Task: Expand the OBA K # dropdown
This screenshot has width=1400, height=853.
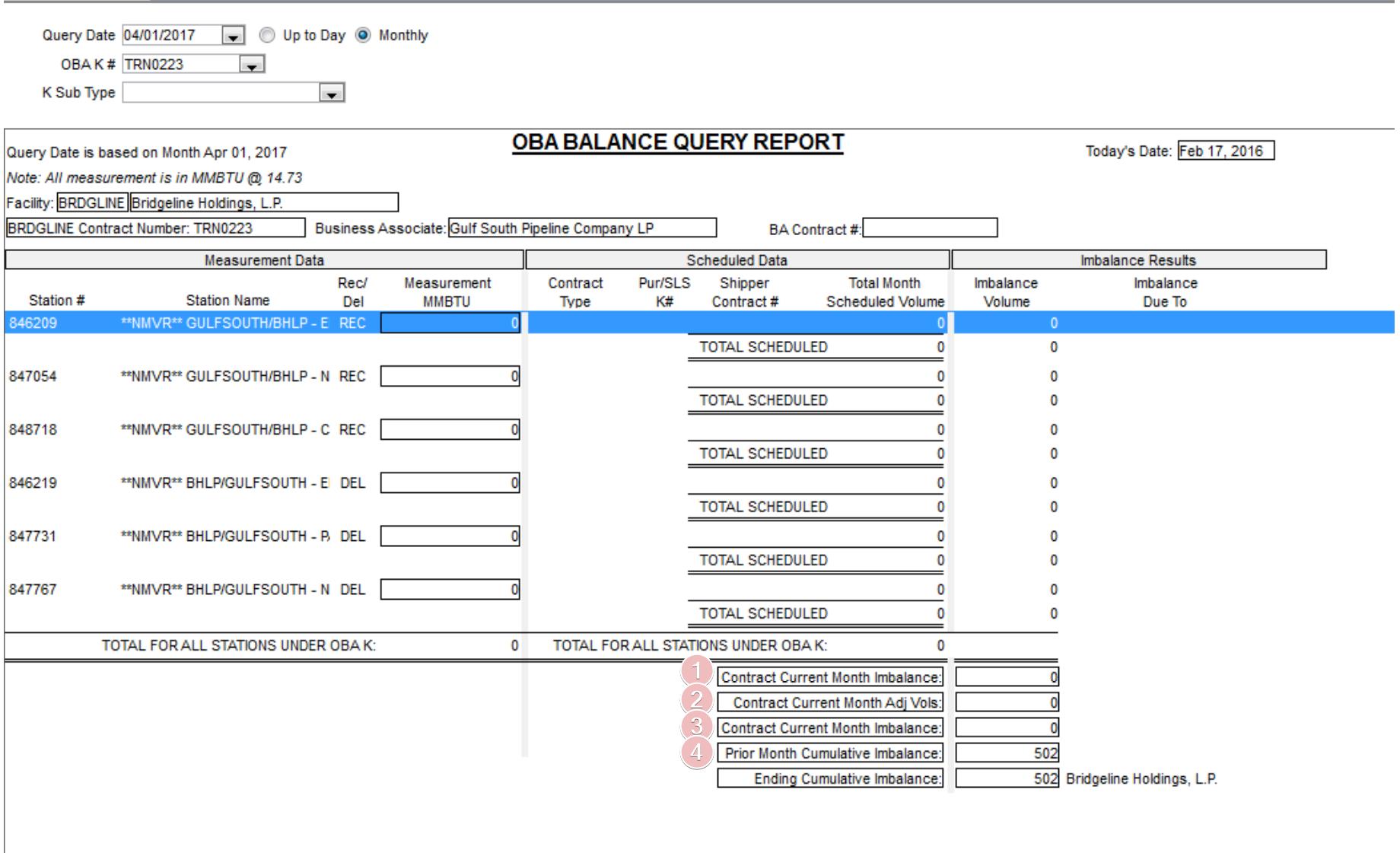Action: tap(252, 65)
